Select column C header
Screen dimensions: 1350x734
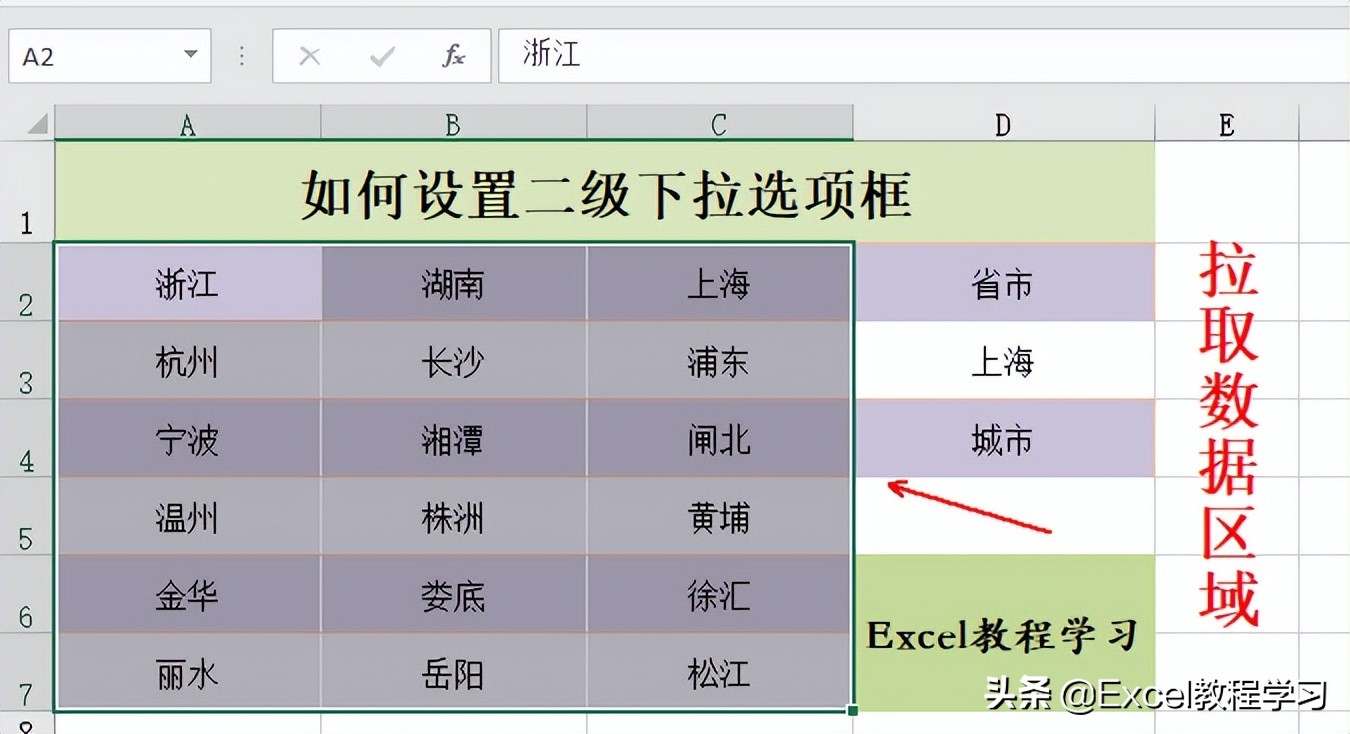(x=719, y=123)
